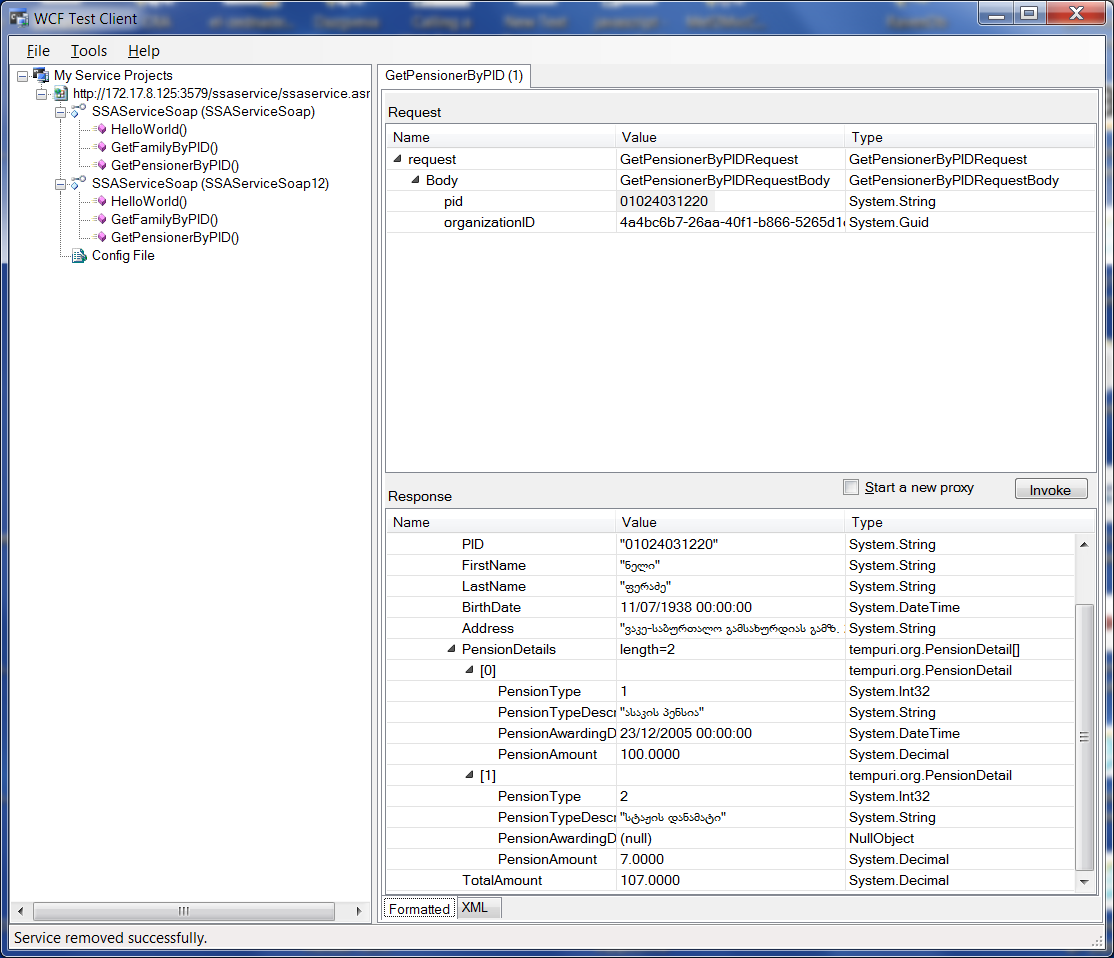The image size is (1114, 958).
Task: Collapse PensionDetails item [1] node
Action: tap(470, 776)
